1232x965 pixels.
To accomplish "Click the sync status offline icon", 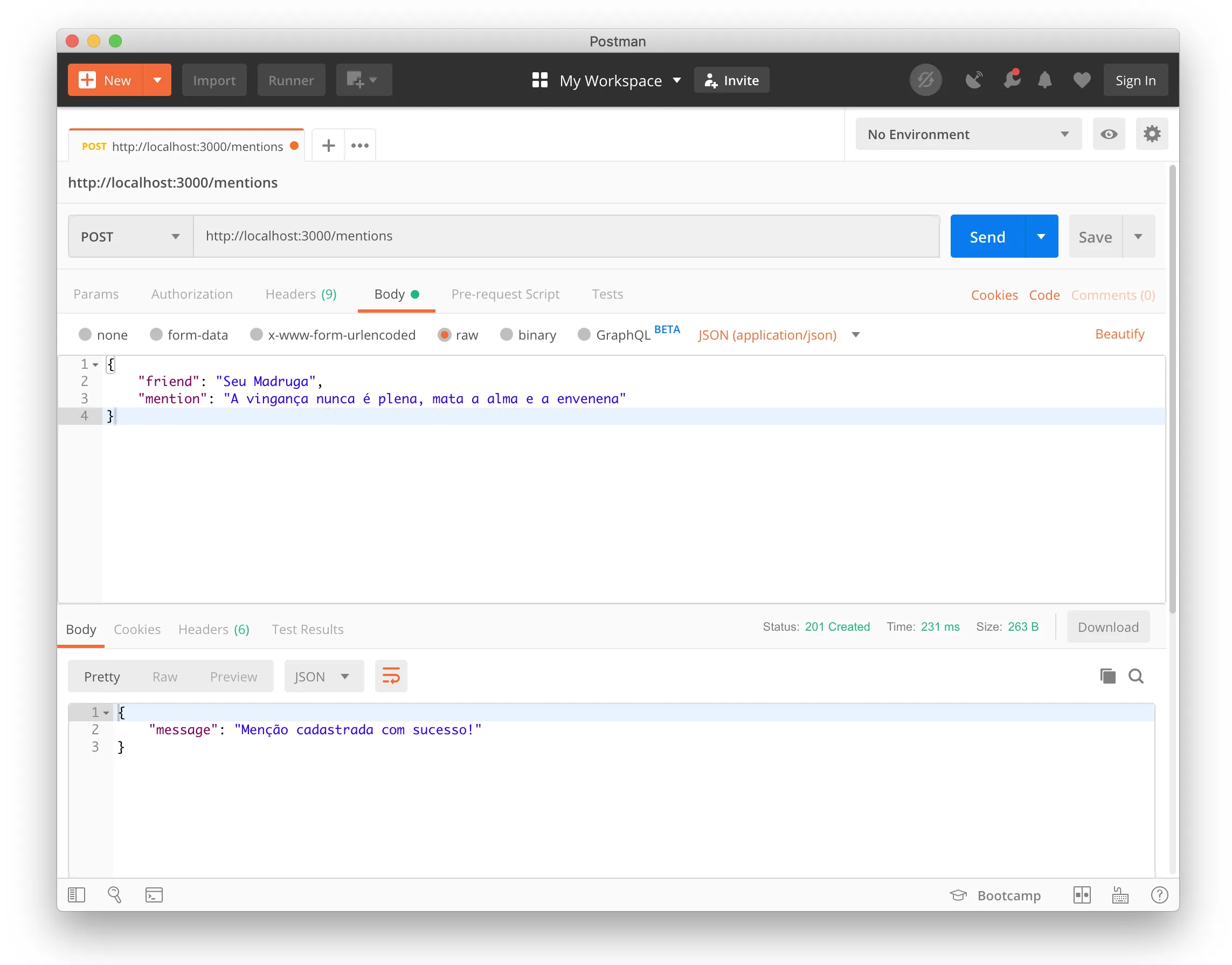I will click(x=925, y=80).
